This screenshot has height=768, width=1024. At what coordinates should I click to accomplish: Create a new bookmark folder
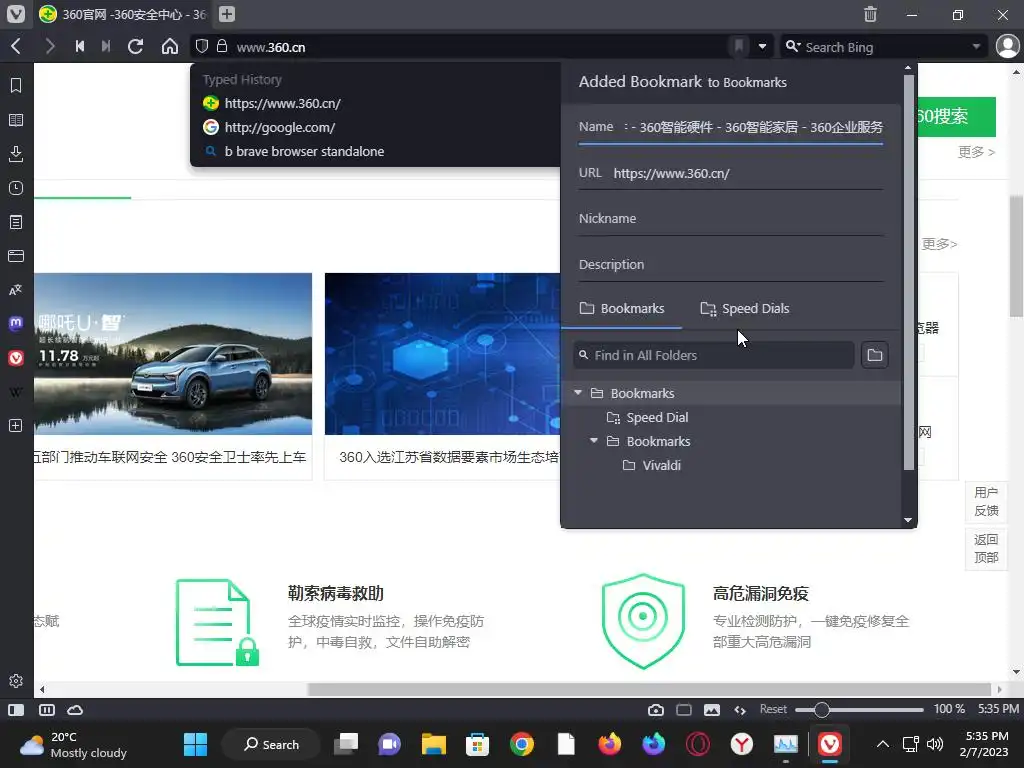pyautogui.click(x=874, y=355)
